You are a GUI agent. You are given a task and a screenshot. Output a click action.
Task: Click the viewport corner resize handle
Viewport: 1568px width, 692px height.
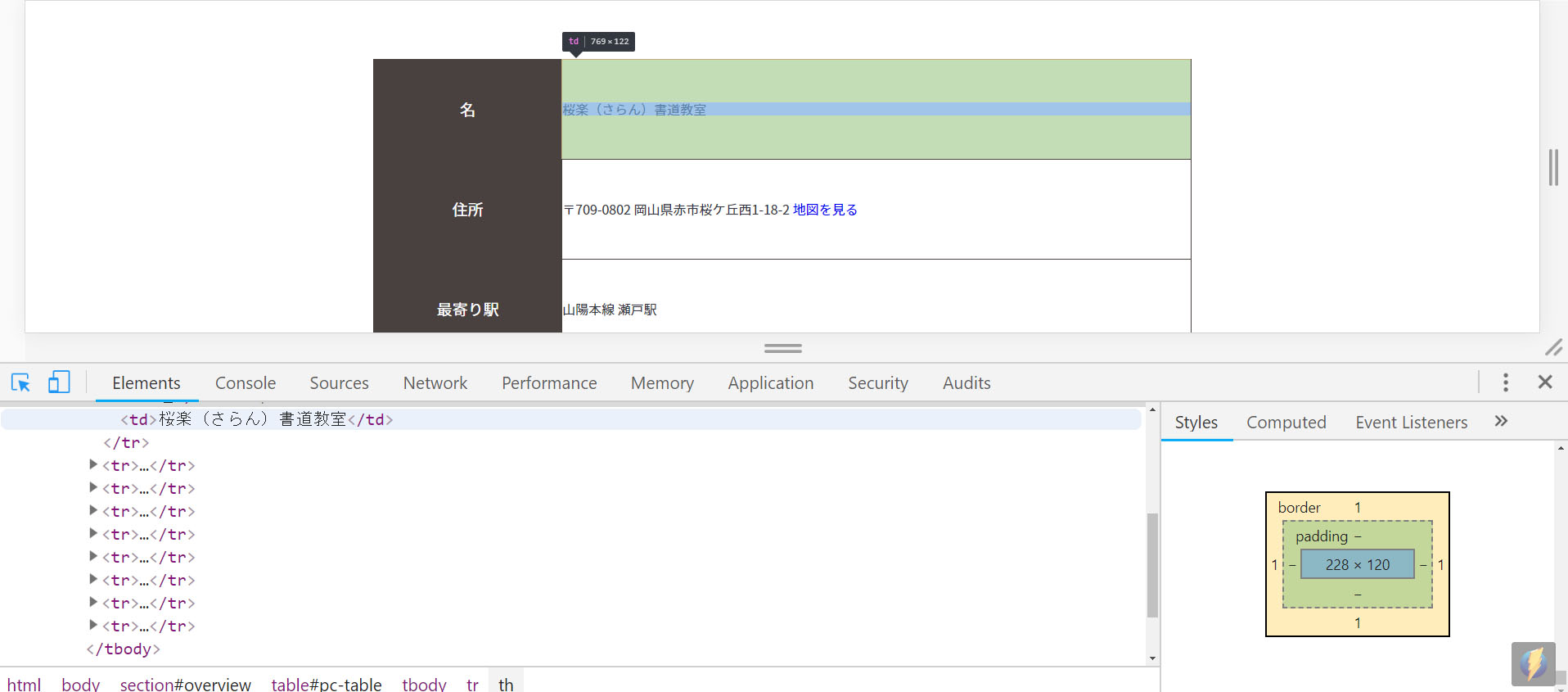coord(1553,347)
